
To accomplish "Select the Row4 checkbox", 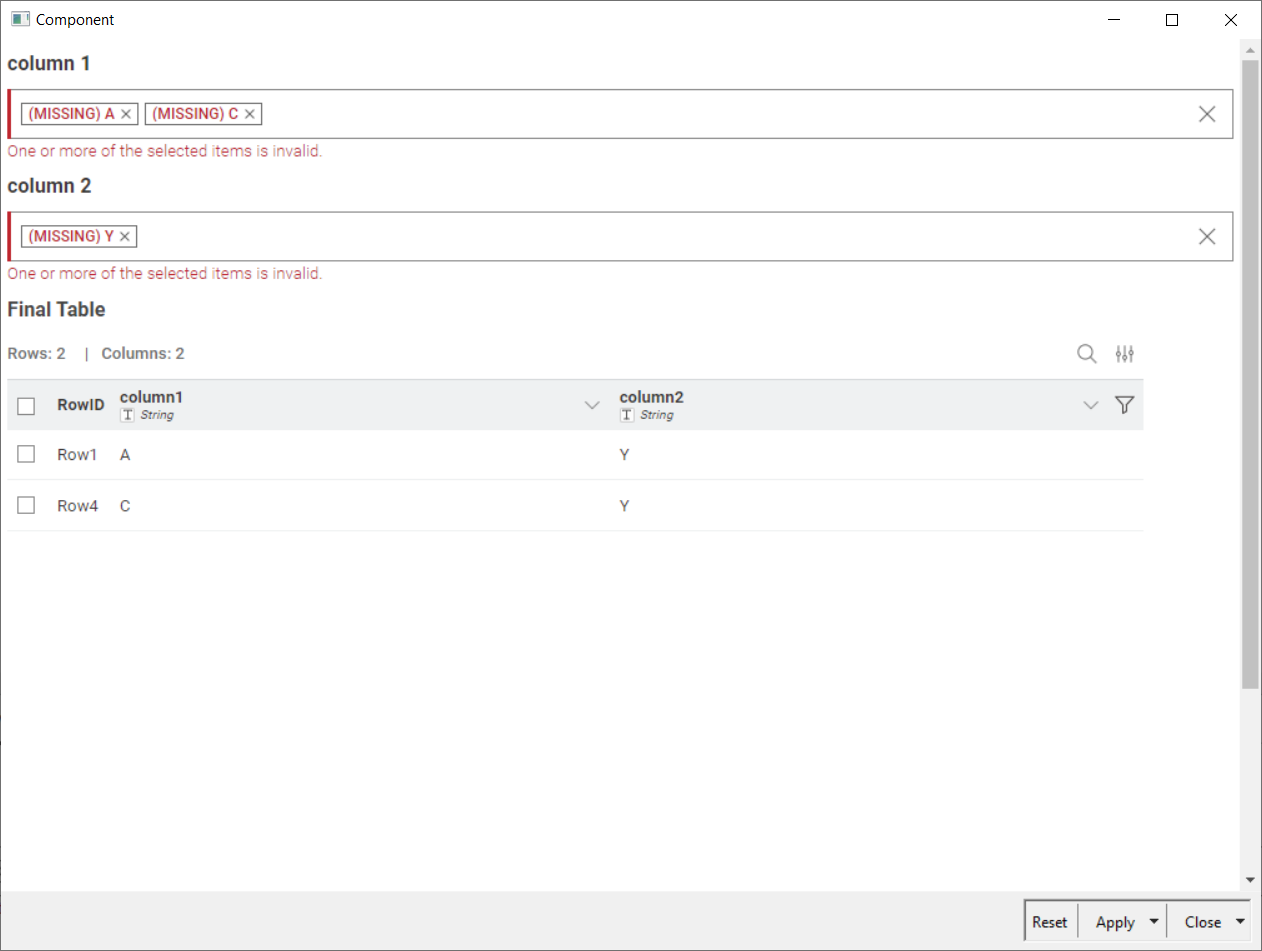I will (26, 505).
